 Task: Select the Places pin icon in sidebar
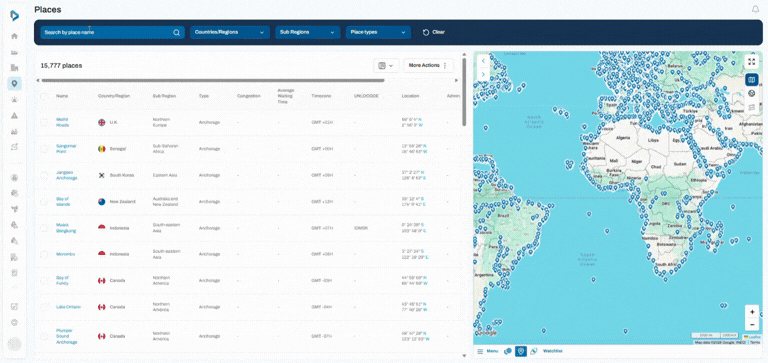click(x=15, y=84)
